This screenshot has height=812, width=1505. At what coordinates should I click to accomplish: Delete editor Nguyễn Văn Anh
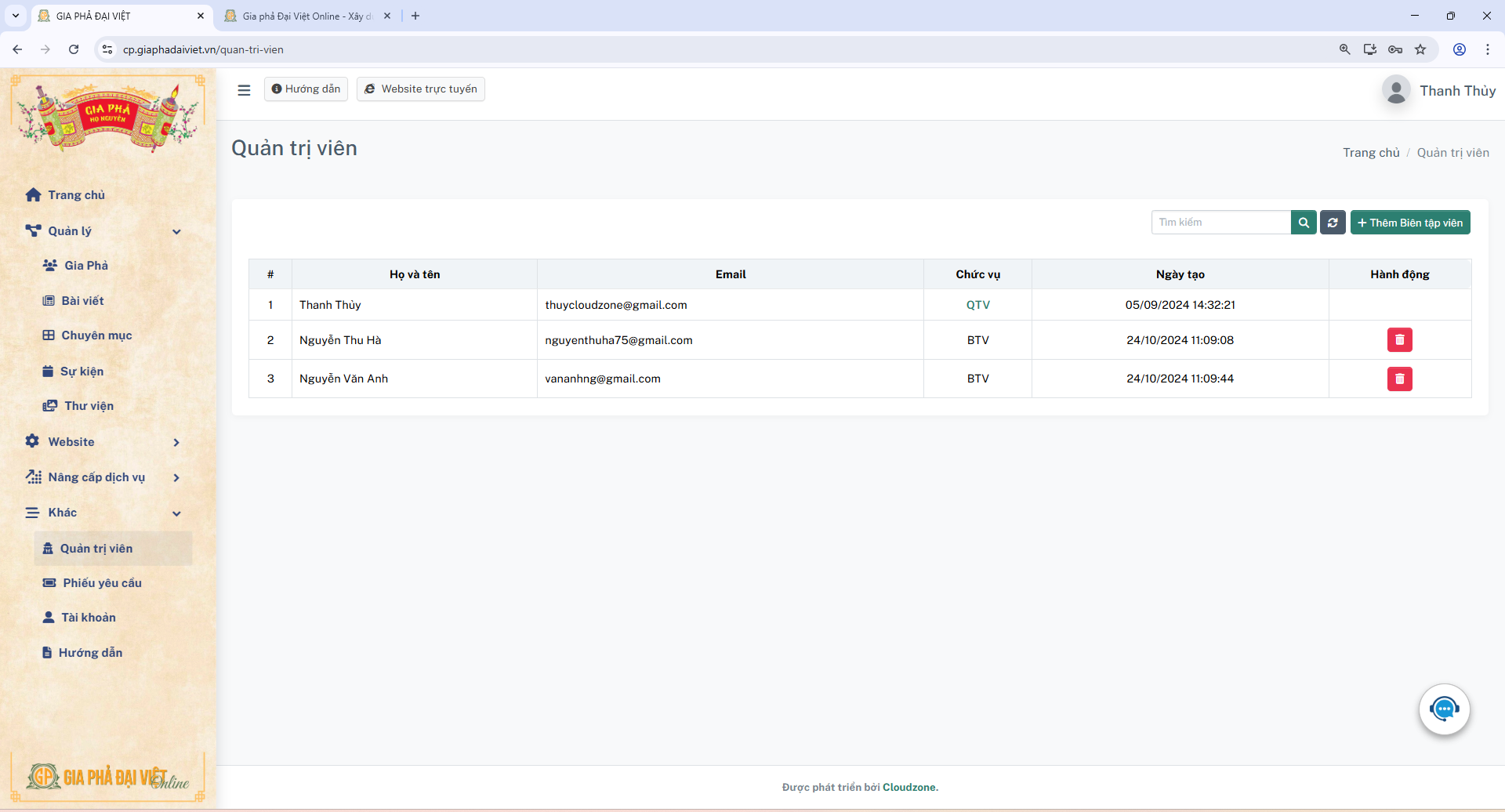pos(1399,379)
